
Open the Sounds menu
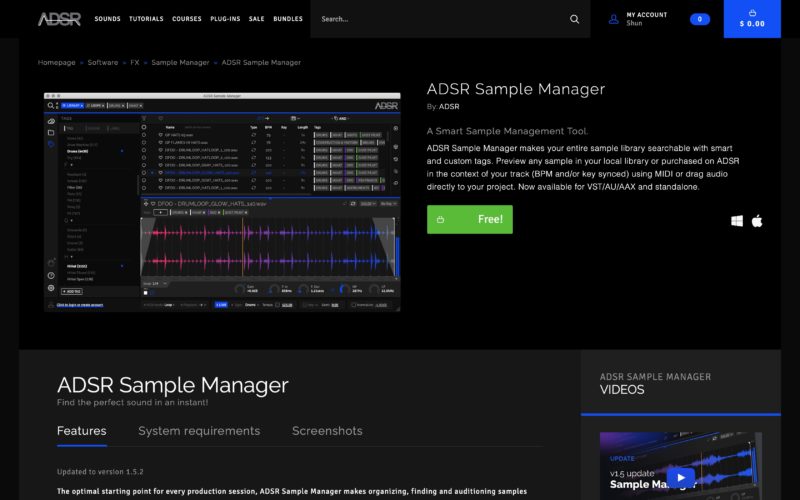point(108,19)
